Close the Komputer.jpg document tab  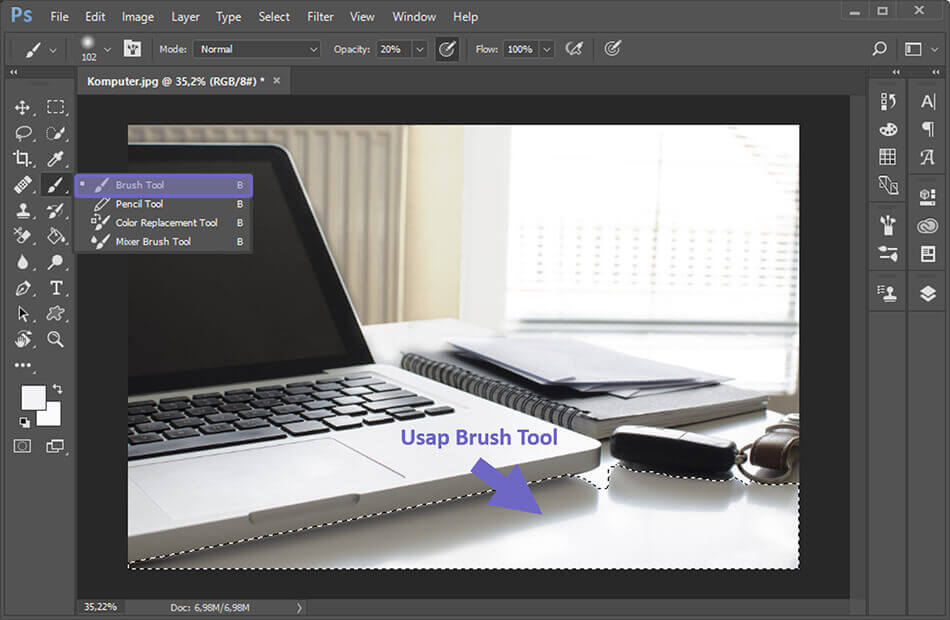coord(276,81)
